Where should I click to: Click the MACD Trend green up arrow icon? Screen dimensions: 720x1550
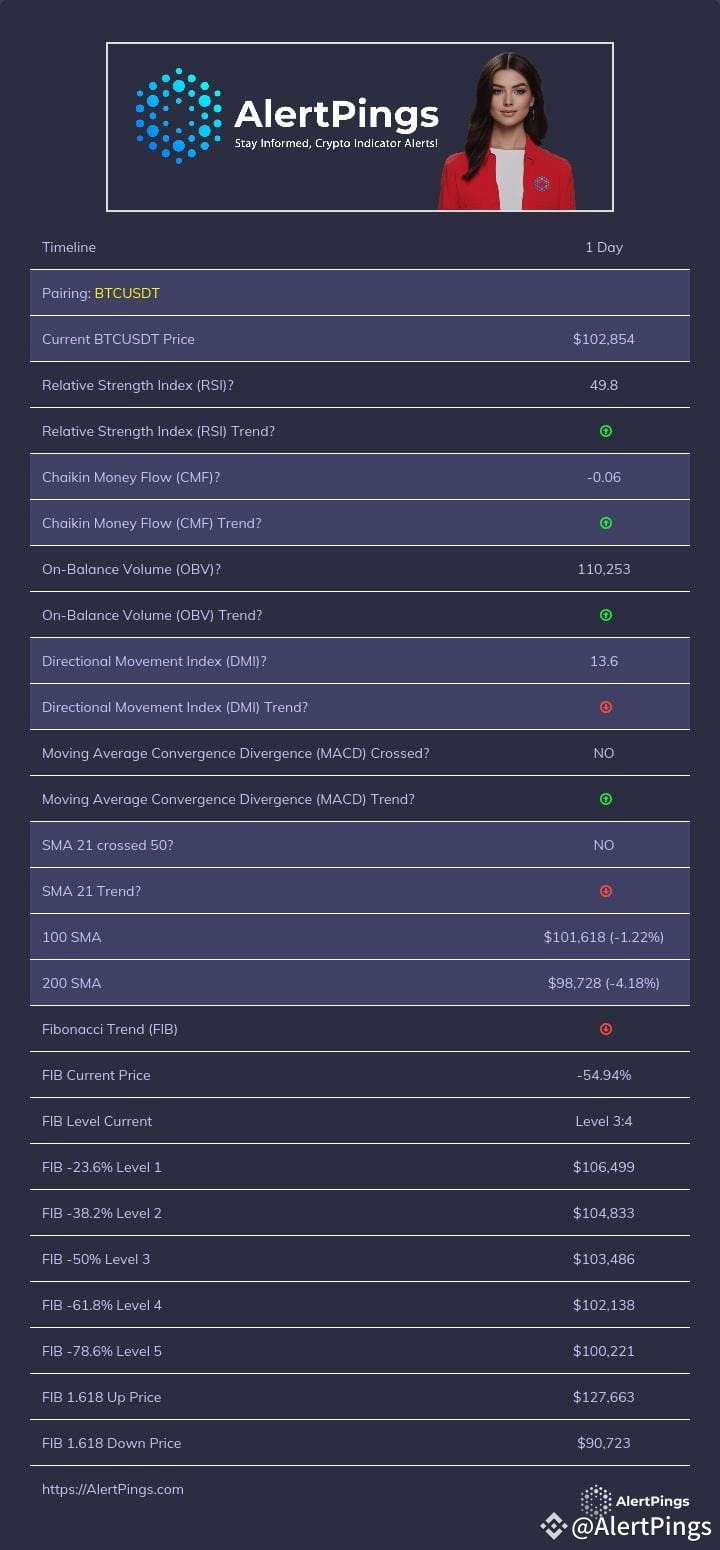[x=605, y=799]
